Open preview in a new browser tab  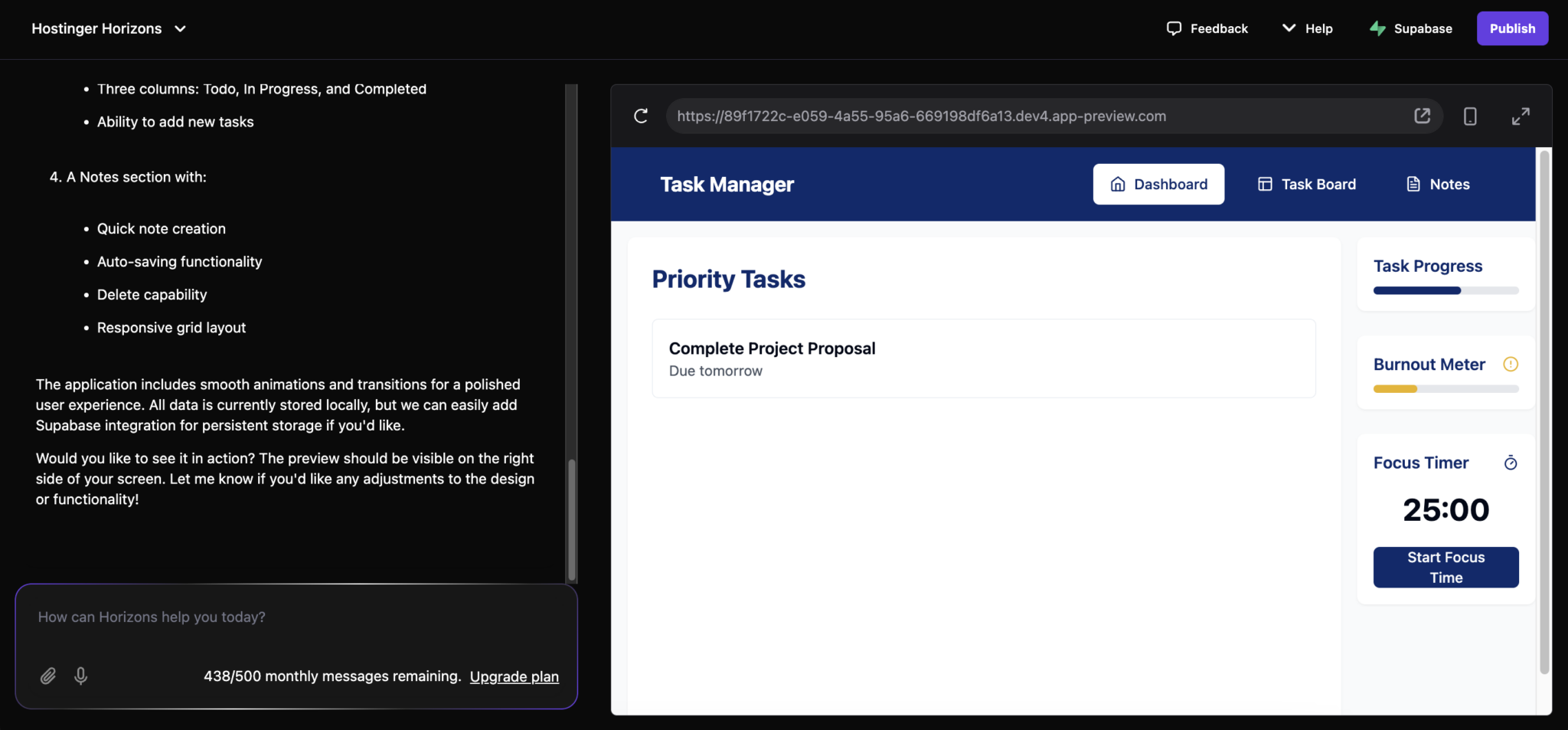1423,116
